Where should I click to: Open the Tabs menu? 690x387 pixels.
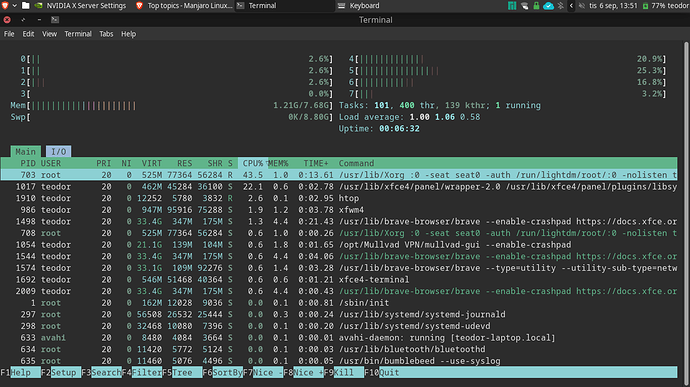(106, 34)
